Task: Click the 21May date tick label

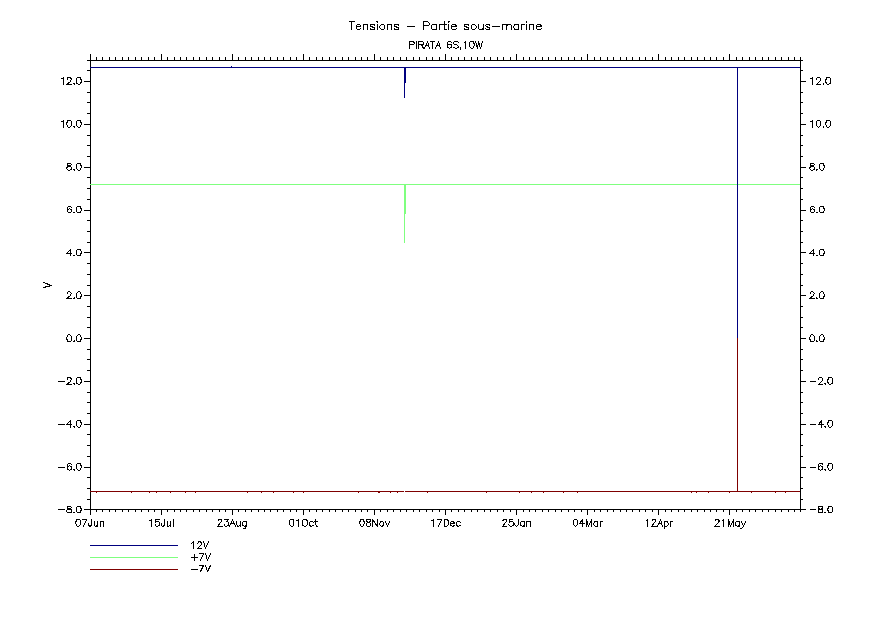Action: coord(729,523)
